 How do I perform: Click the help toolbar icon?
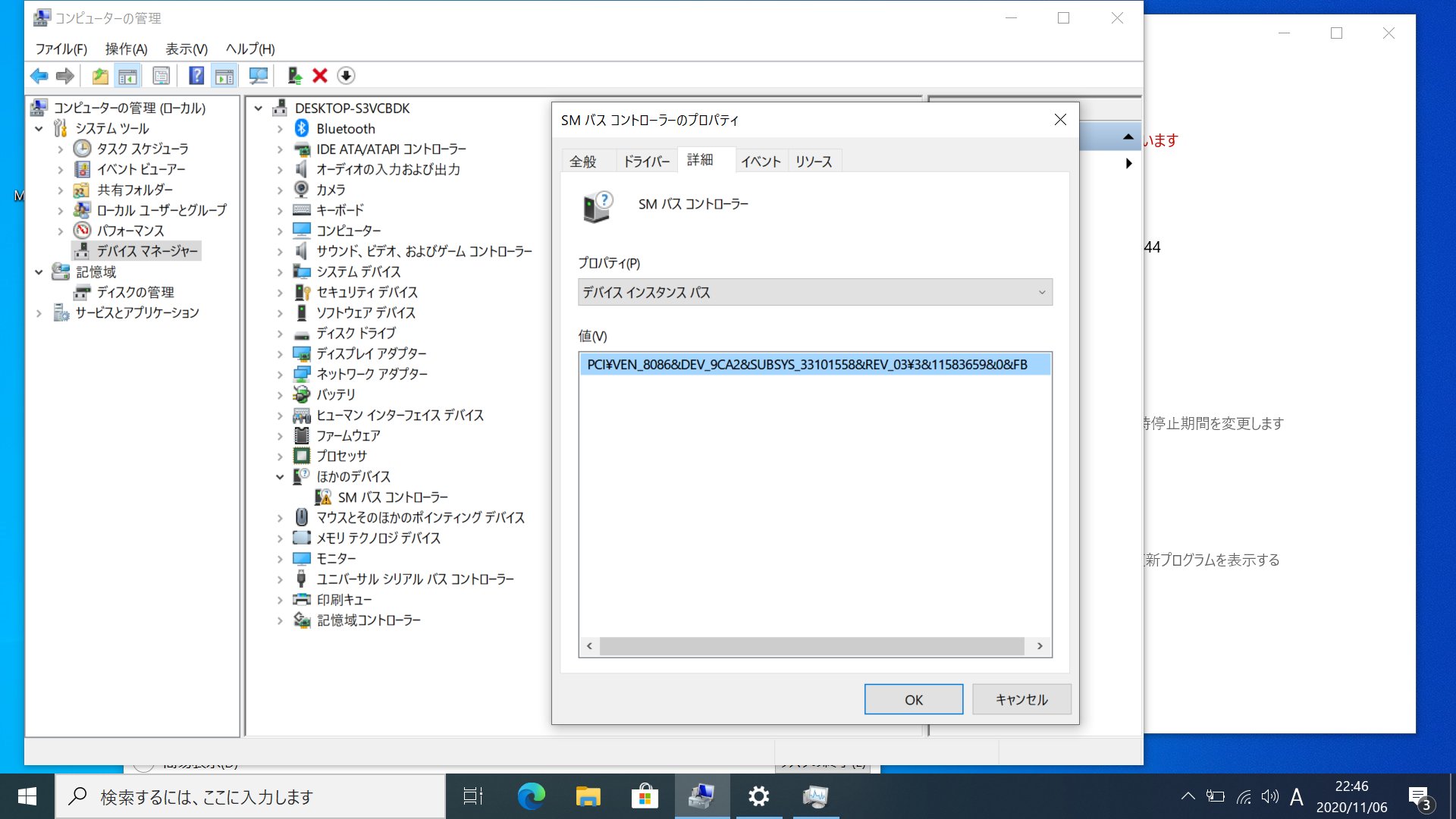[195, 75]
